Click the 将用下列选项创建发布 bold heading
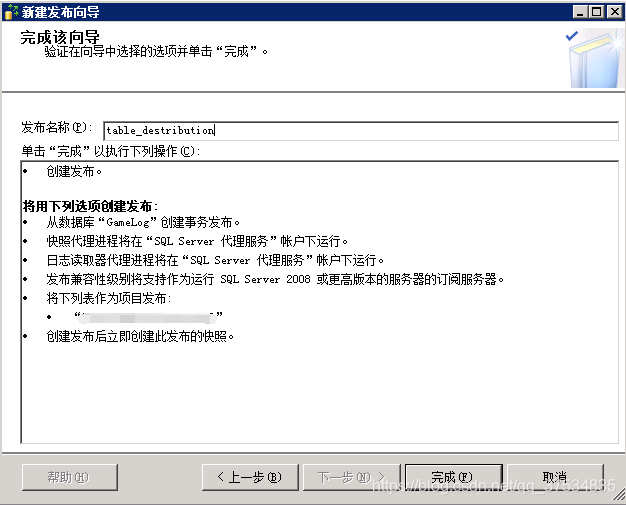626x505 pixels. [x=90, y=206]
